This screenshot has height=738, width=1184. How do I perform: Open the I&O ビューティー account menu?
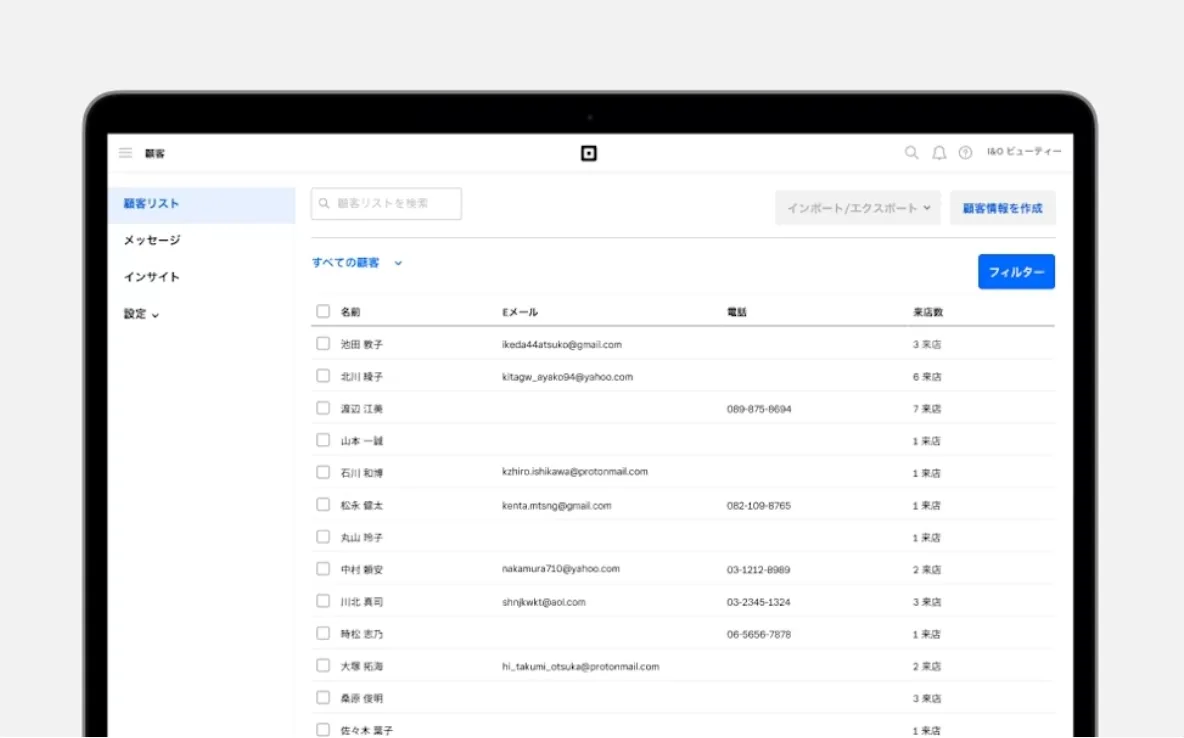[x=1023, y=152]
